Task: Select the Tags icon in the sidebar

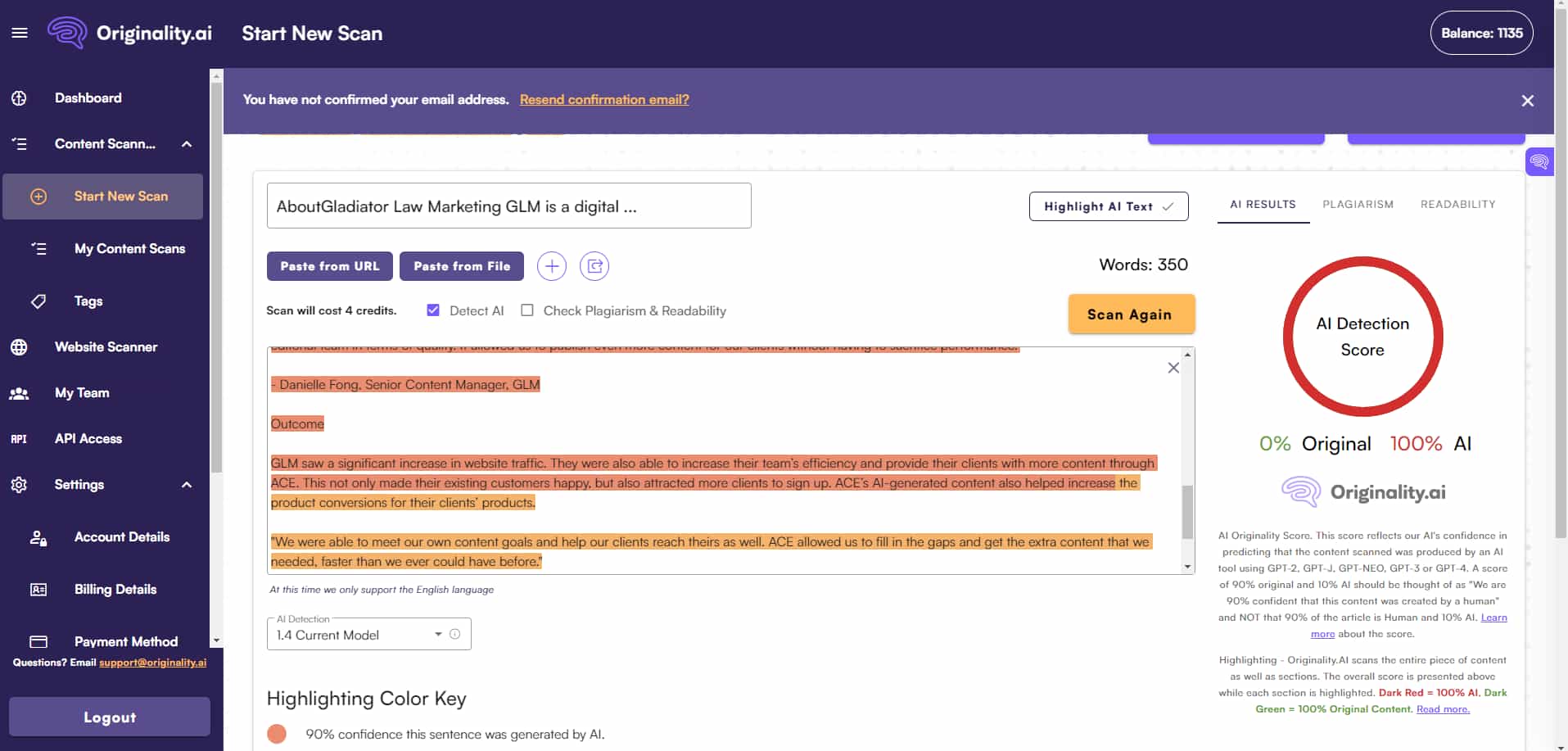Action: tap(38, 301)
